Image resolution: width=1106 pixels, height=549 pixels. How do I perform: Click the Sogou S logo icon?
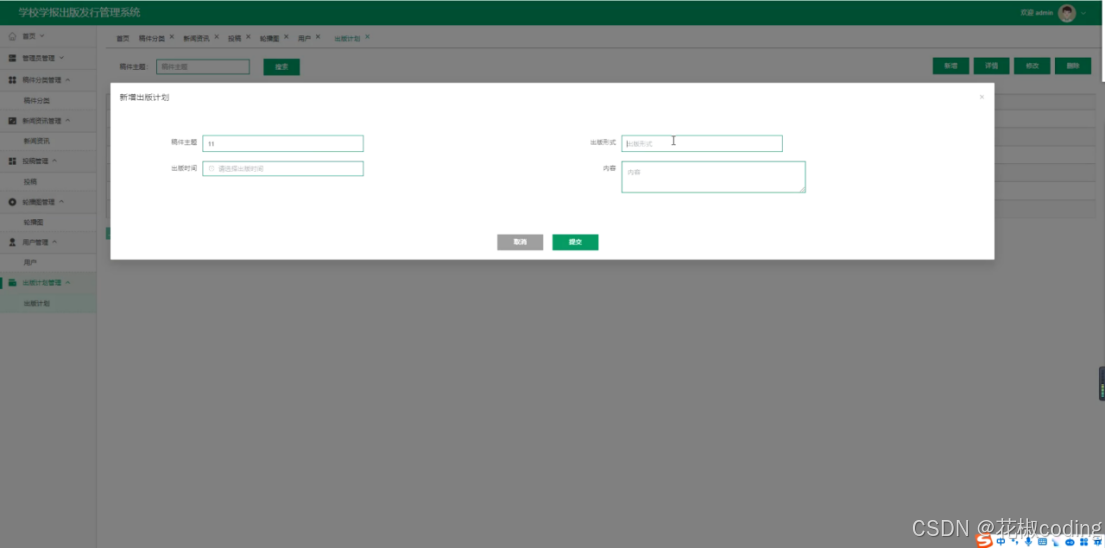click(x=984, y=541)
